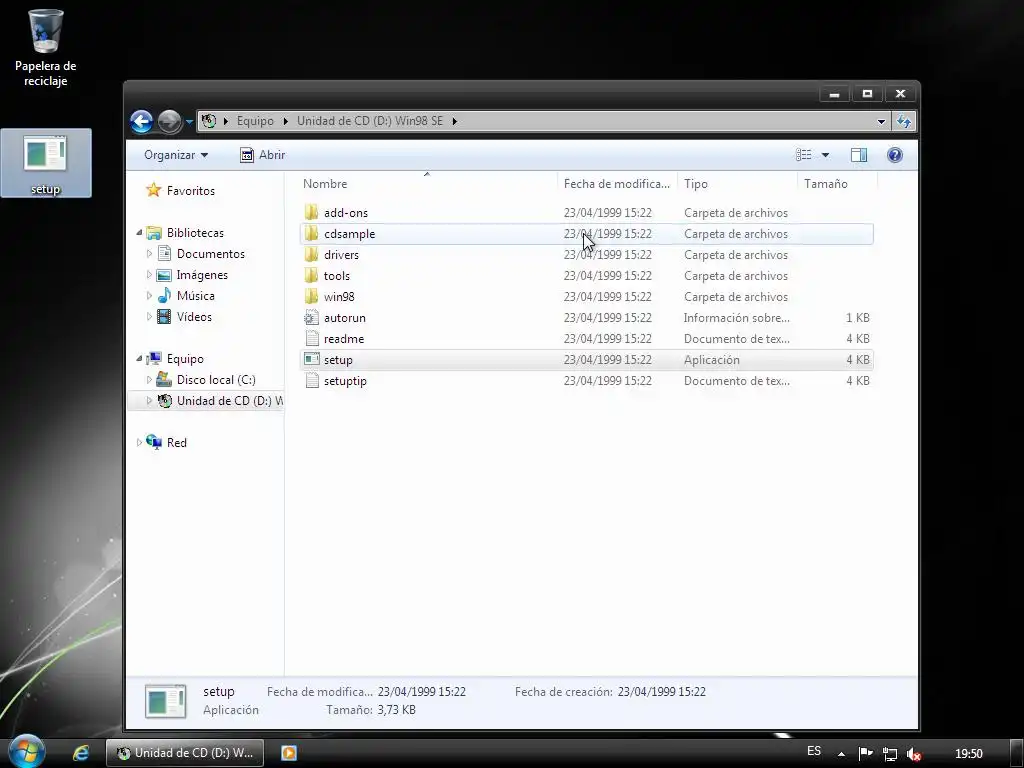This screenshot has height=768, width=1024.
Task: Click the Unidad de CD (D:) taskbar button
Action: [x=185, y=753]
